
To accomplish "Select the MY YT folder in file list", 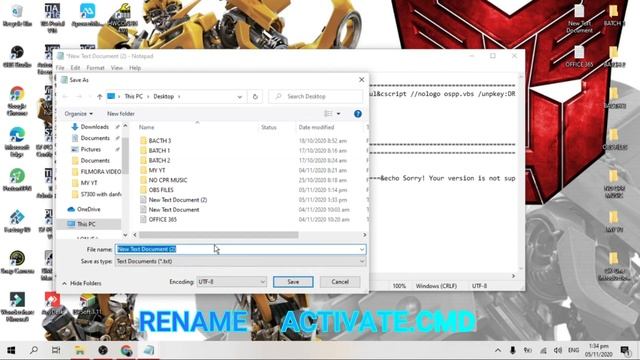I will coord(157,170).
